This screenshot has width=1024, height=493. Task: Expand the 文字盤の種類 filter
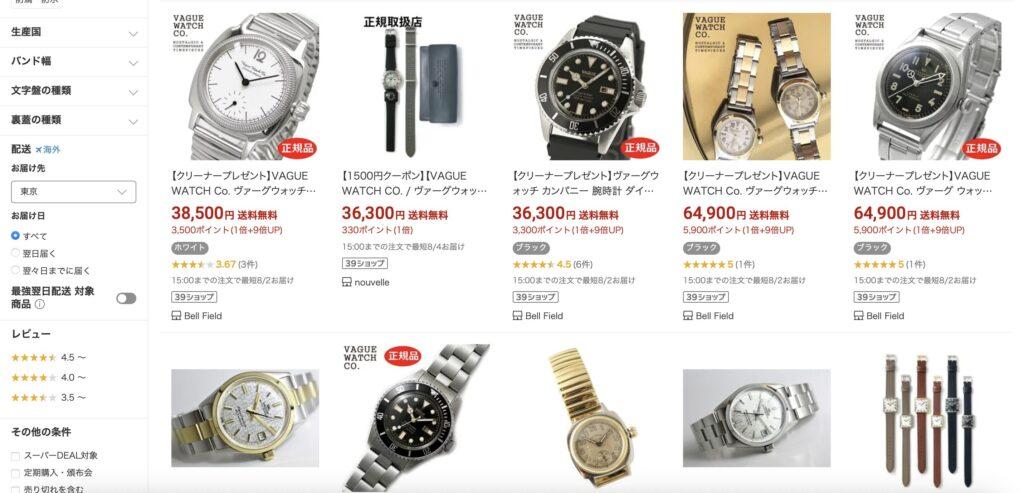74,91
